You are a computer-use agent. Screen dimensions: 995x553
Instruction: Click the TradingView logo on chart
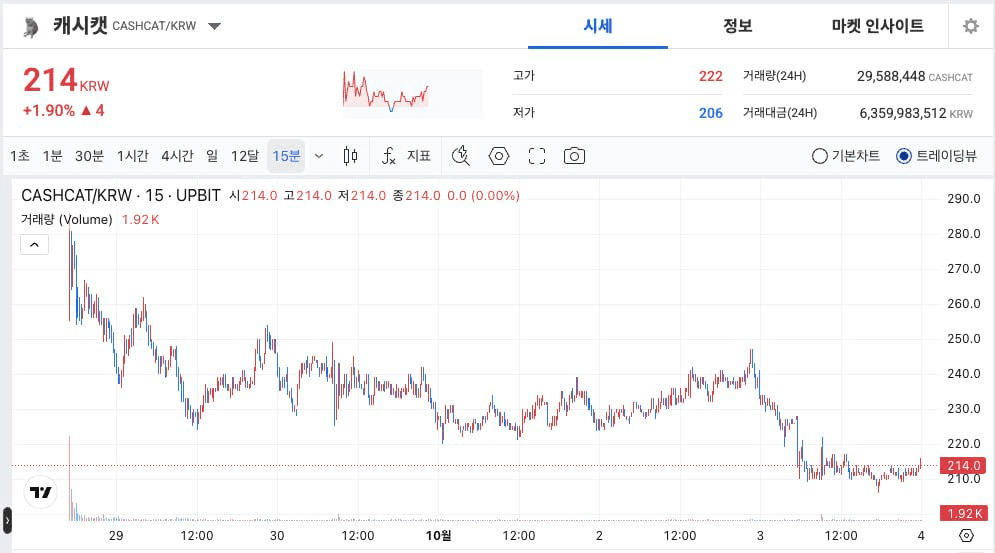click(41, 492)
